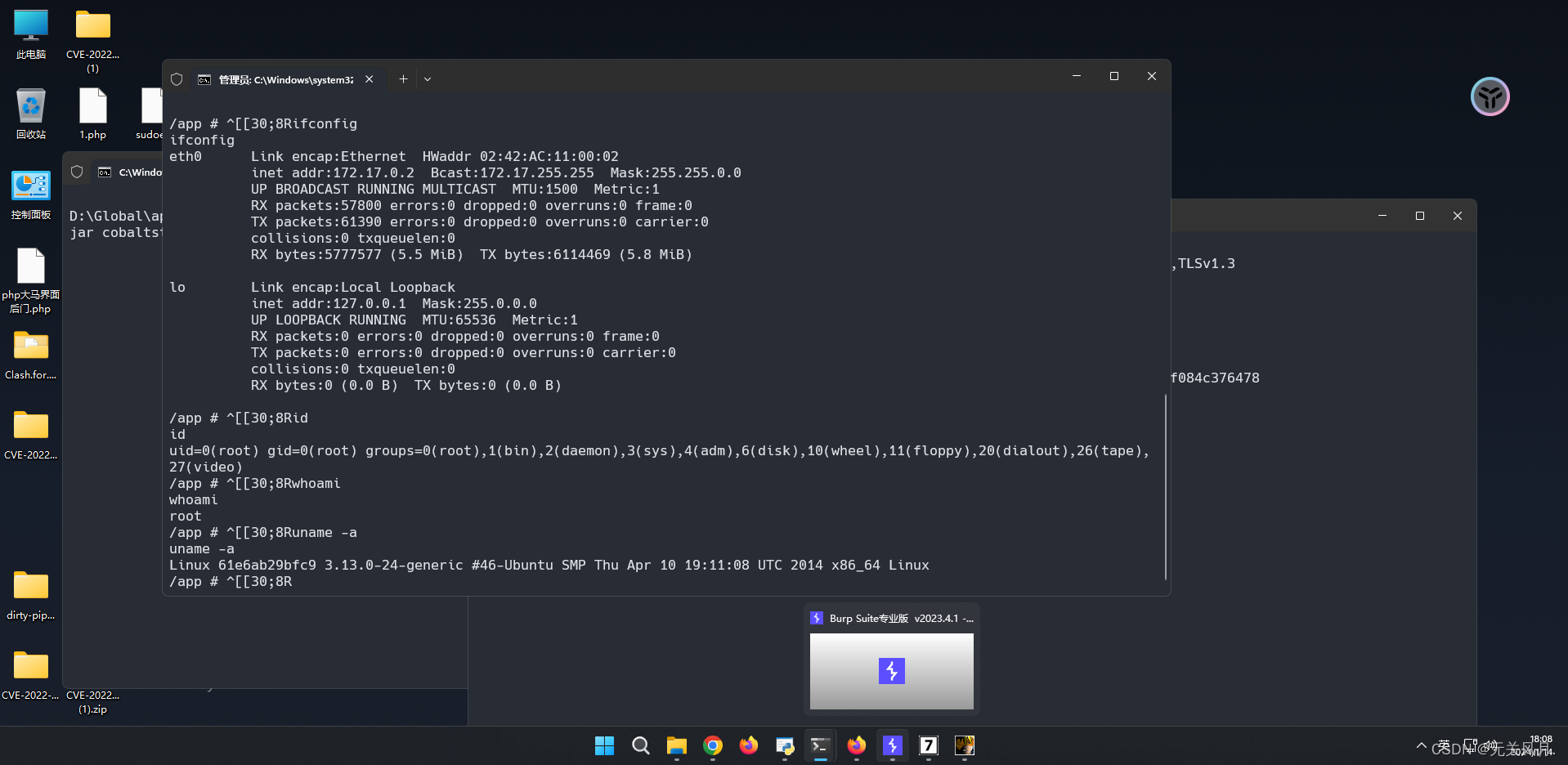Image resolution: width=1568 pixels, height=765 pixels.
Task: Click the eth0 interface line in the terminal
Action: coord(394,156)
